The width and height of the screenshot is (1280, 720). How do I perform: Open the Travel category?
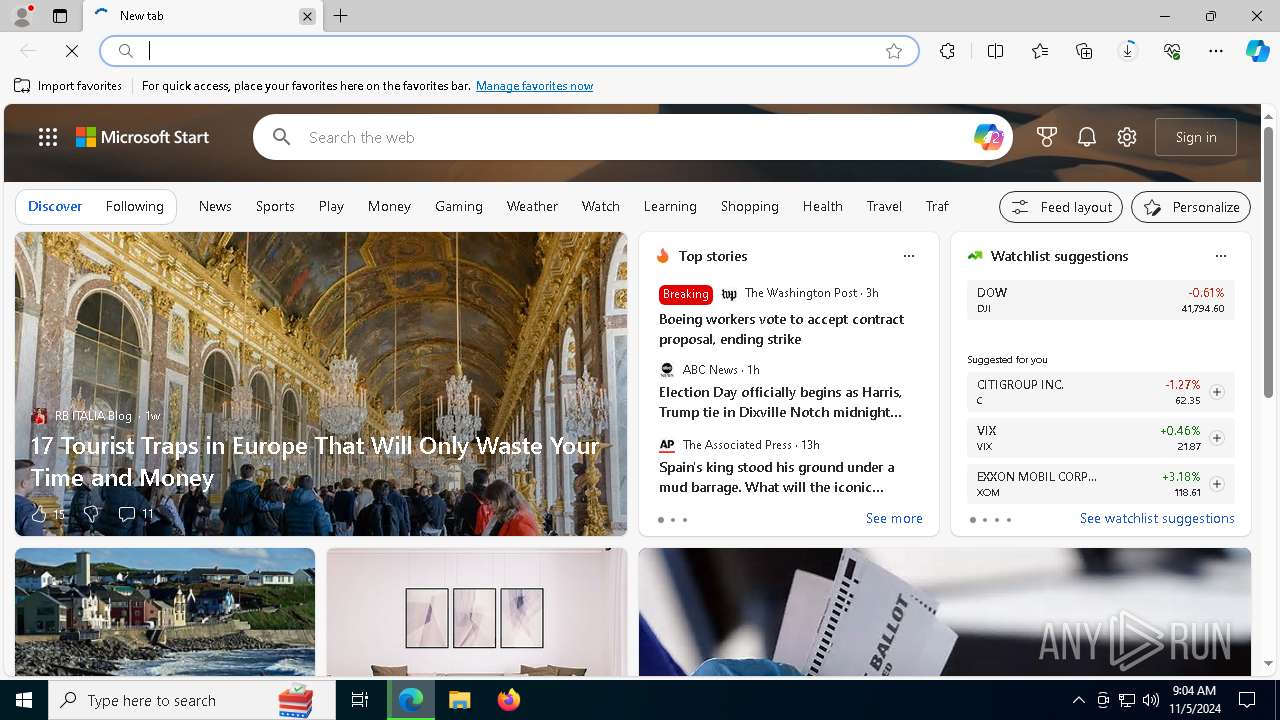[x=884, y=206]
